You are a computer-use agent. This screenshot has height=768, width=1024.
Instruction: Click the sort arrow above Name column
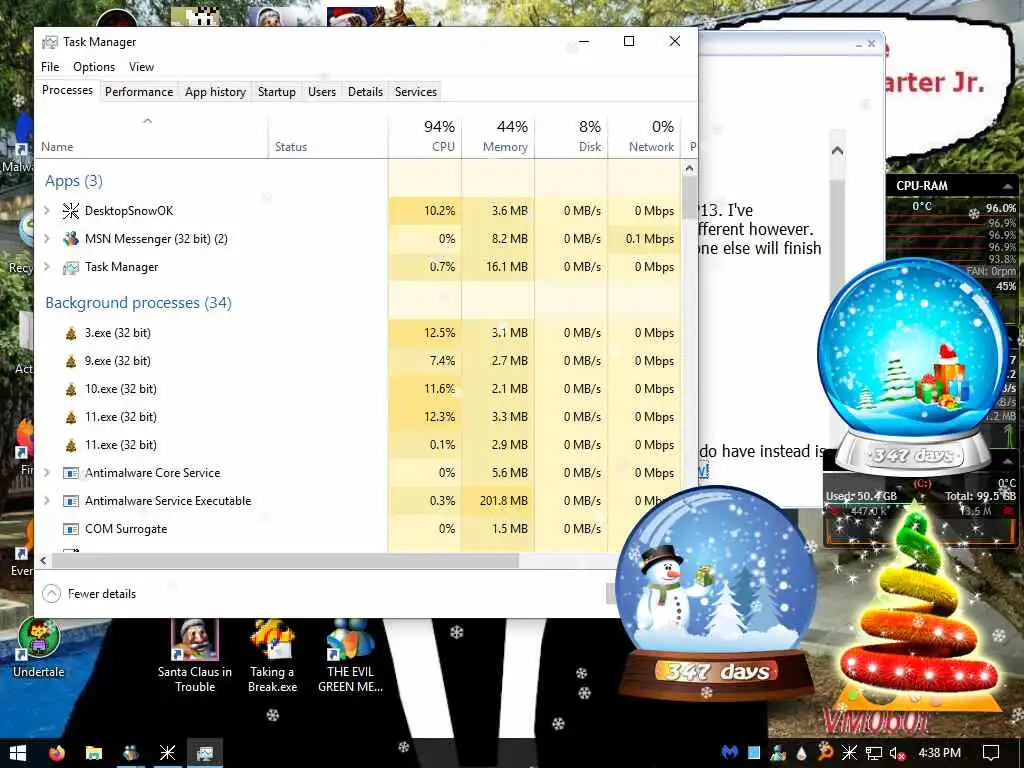(x=148, y=121)
